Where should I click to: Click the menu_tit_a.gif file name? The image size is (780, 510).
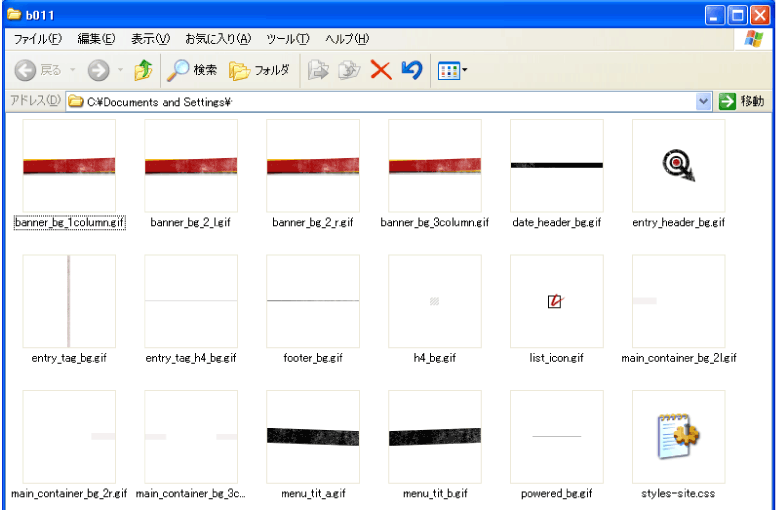313,493
